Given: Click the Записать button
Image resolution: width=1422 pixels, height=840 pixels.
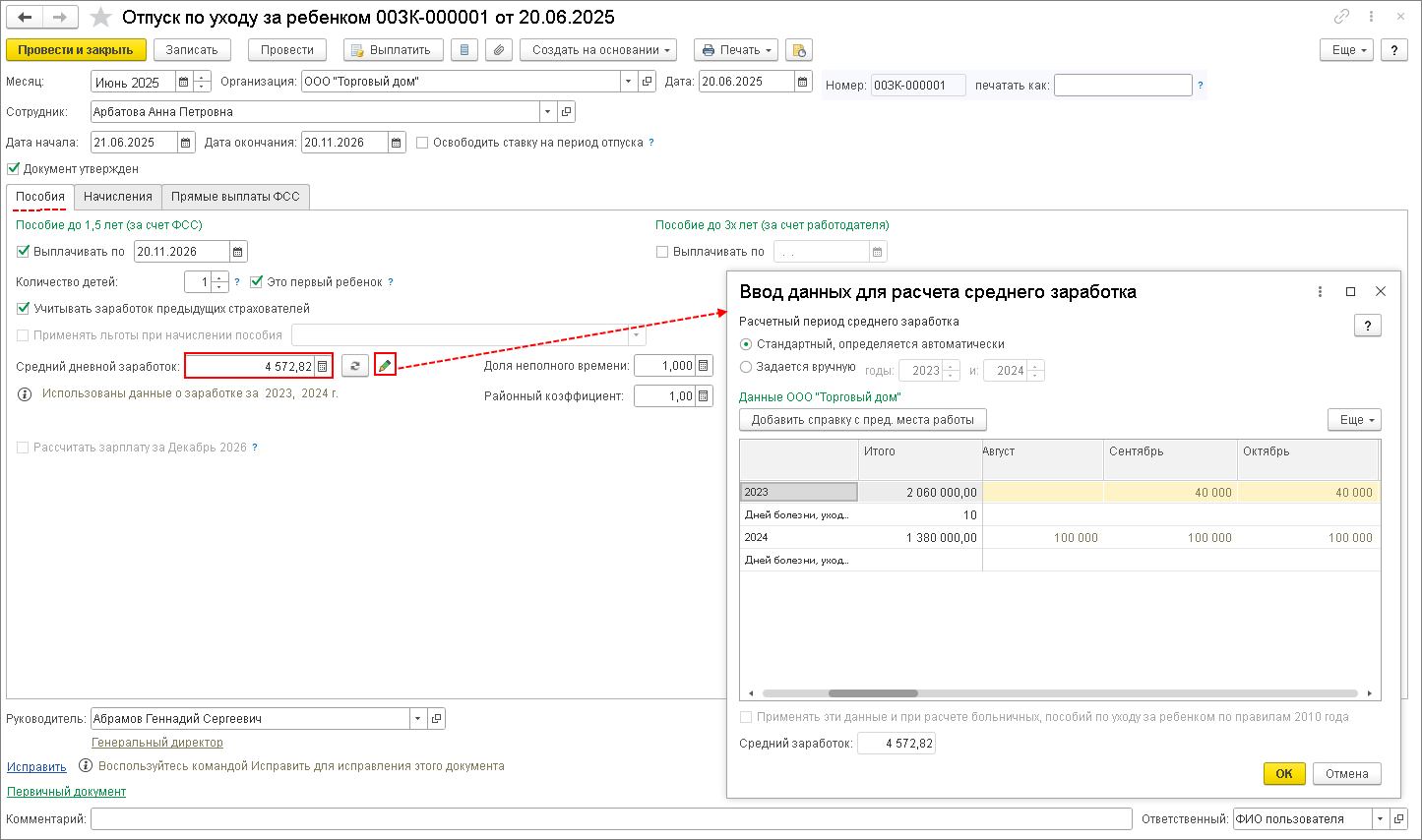Looking at the screenshot, I should 192,50.
